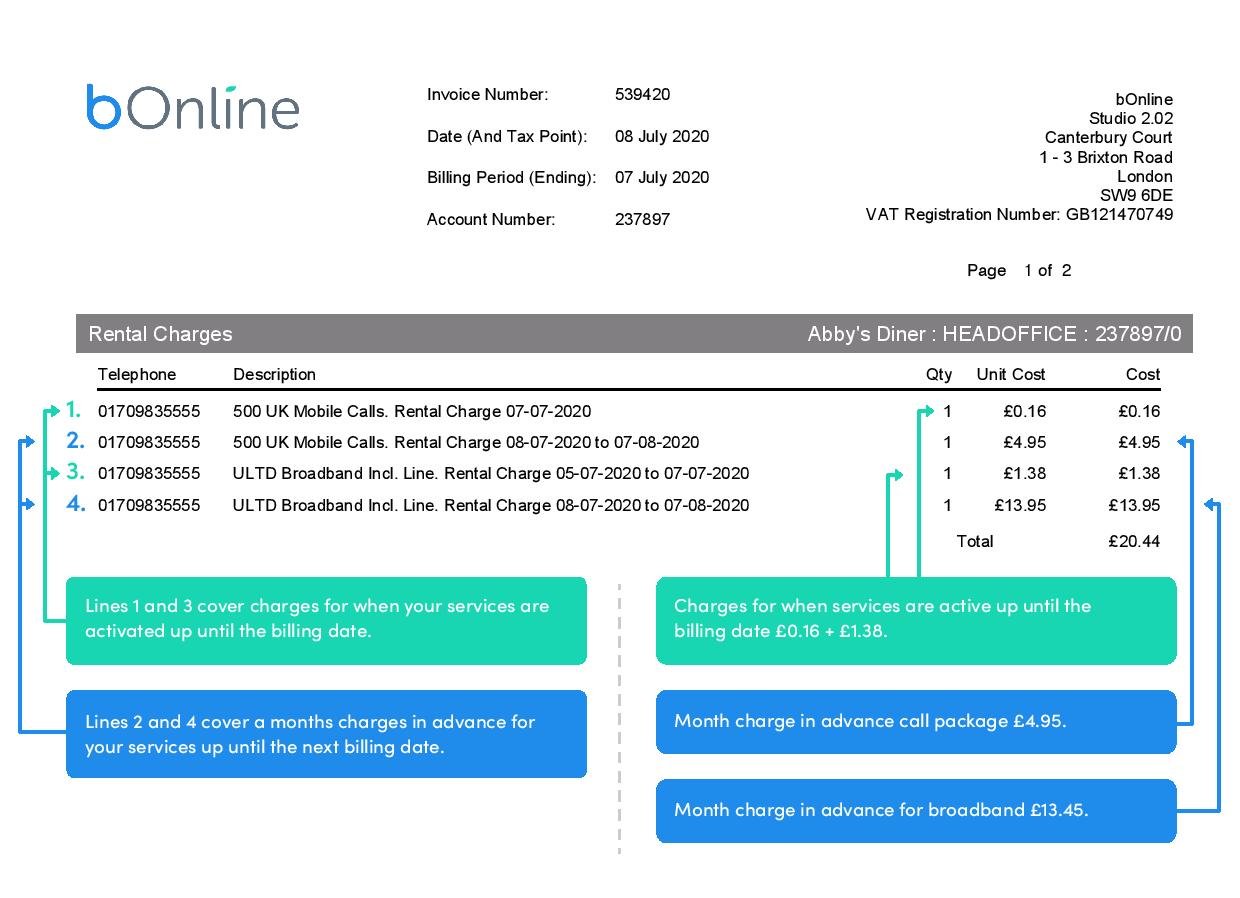Click the 'Lines 2 and 4 cover' blue box
Image resolution: width=1240 pixels, height=898 pixels.
[x=326, y=734]
